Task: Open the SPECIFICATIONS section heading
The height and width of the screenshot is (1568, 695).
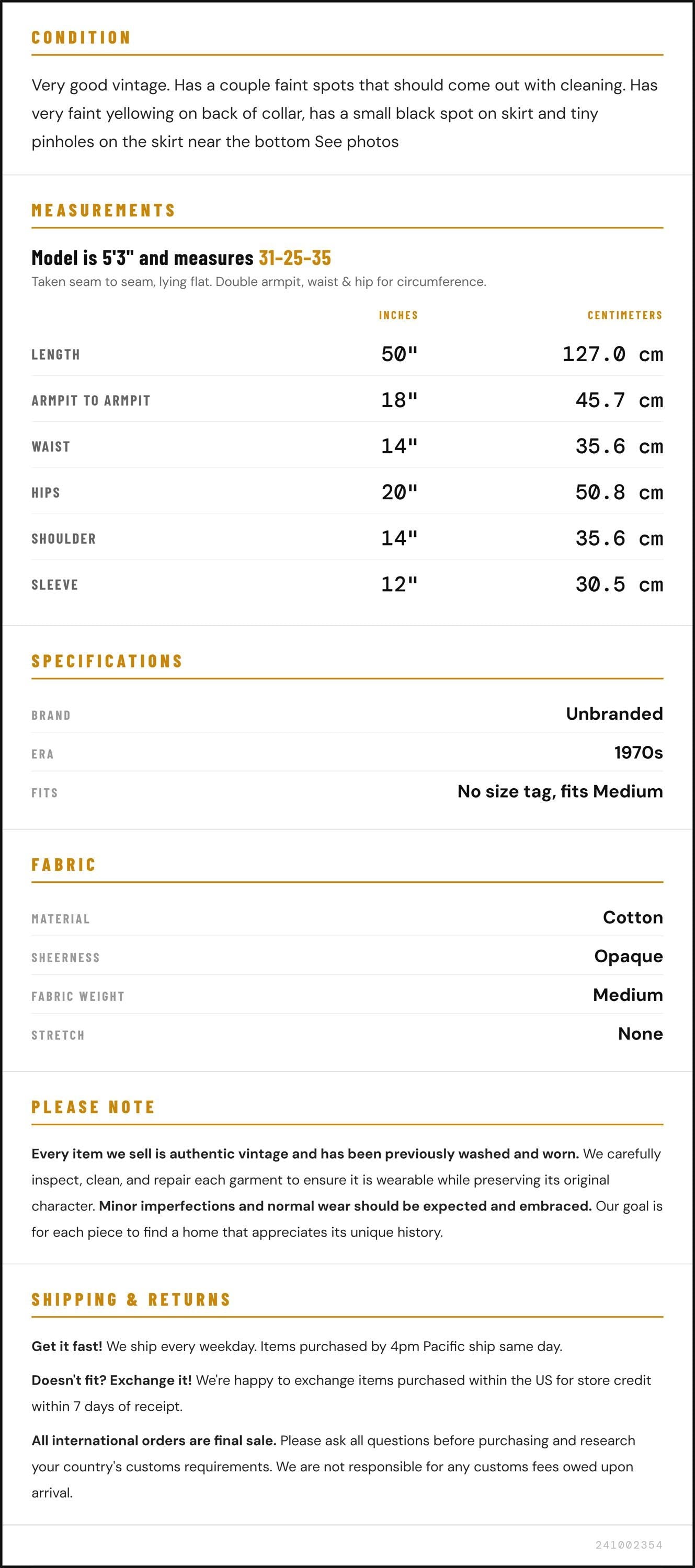Action: click(107, 661)
